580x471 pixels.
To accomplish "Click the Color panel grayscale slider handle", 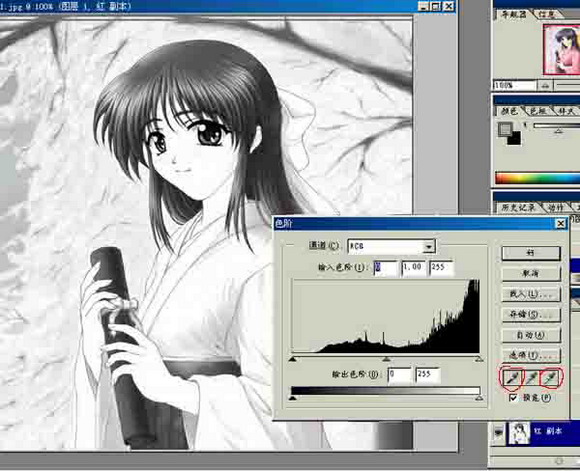I will 559,131.
